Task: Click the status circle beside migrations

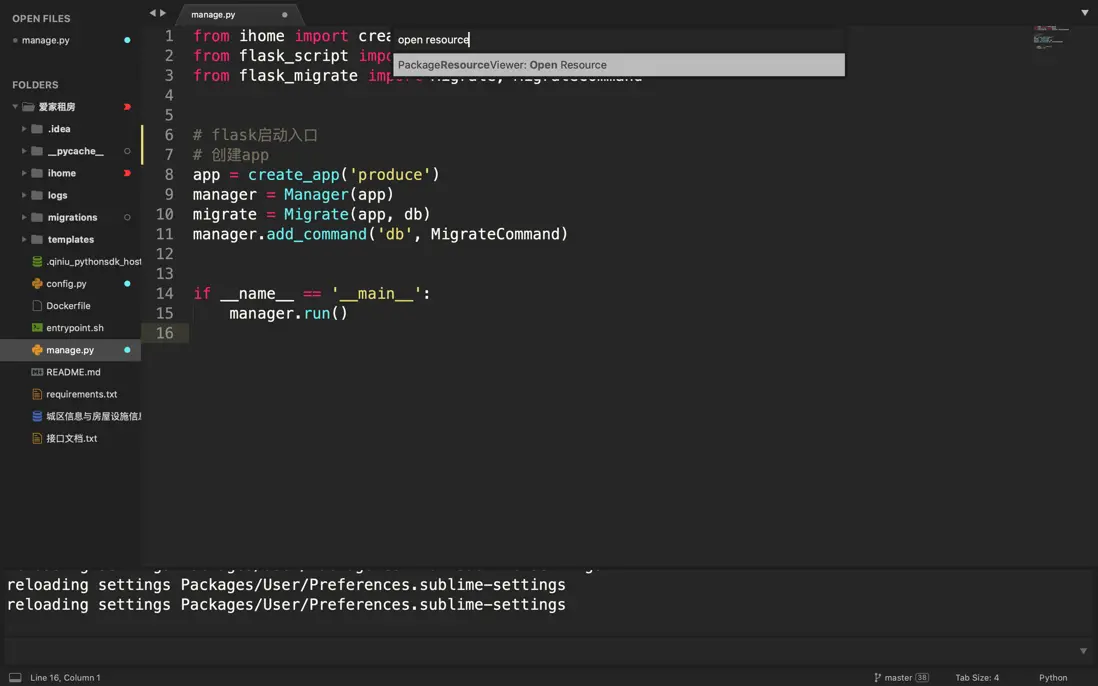Action: [x=127, y=217]
